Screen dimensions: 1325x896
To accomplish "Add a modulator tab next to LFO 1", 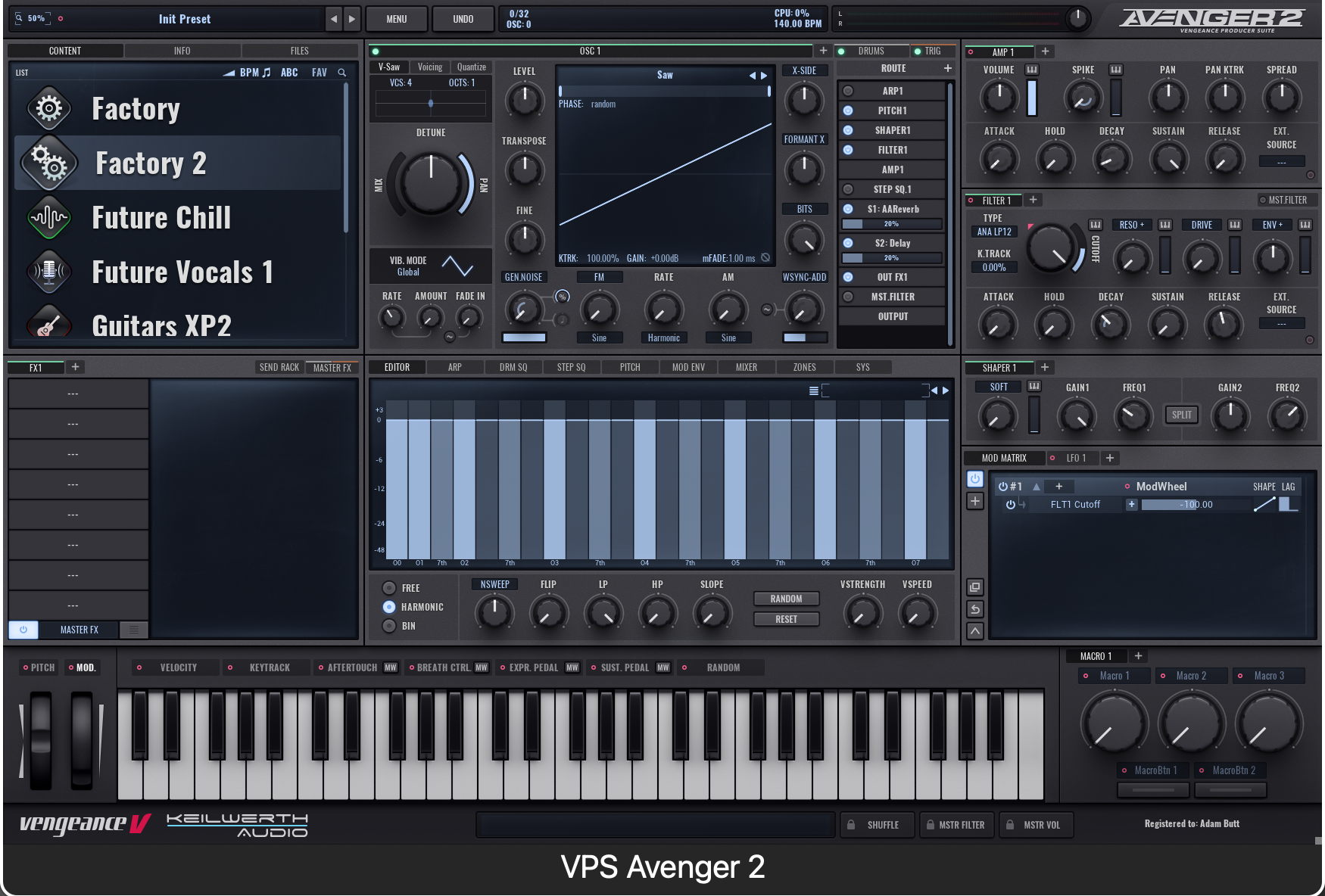I will click(1109, 458).
